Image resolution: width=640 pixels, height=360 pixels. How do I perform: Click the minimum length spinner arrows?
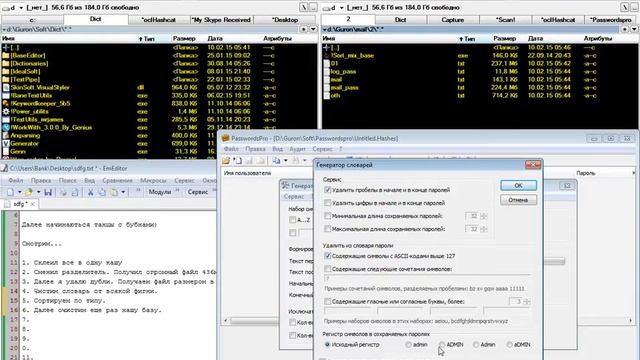pos(484,216)
